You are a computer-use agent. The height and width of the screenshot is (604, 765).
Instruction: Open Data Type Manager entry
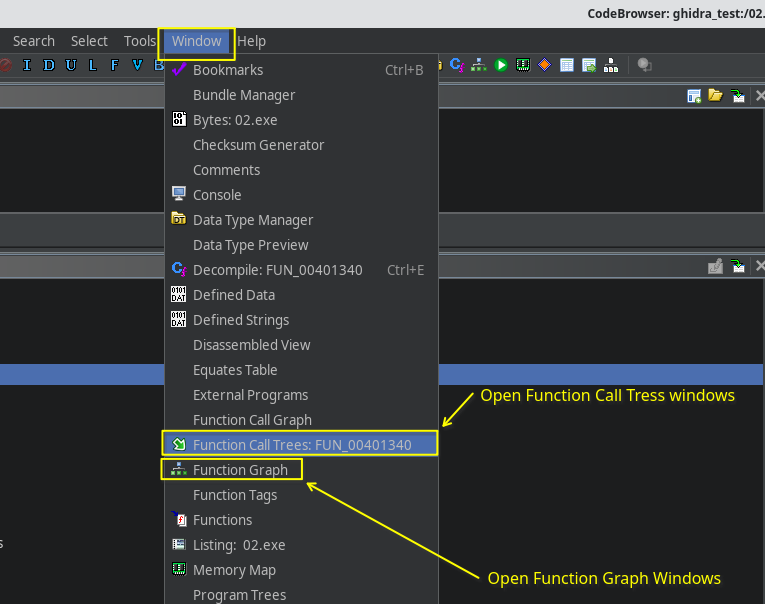(x=301, y=220)
